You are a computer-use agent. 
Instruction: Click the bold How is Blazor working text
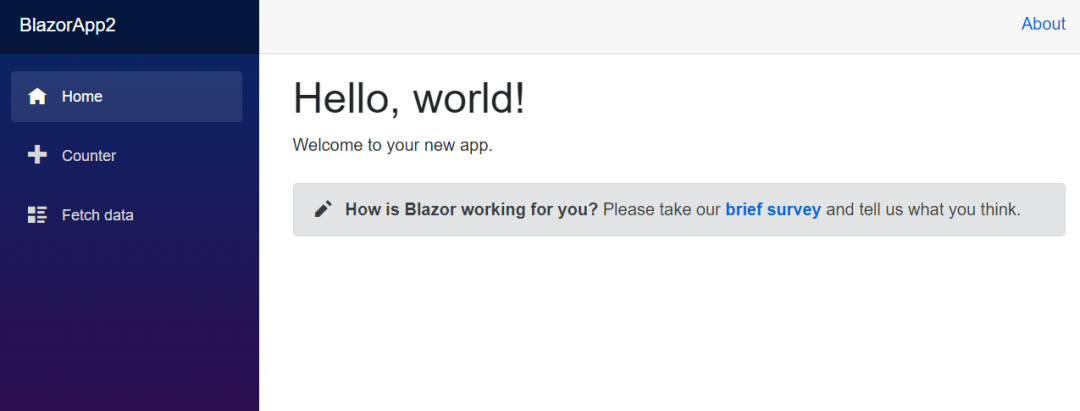[472, 209]
